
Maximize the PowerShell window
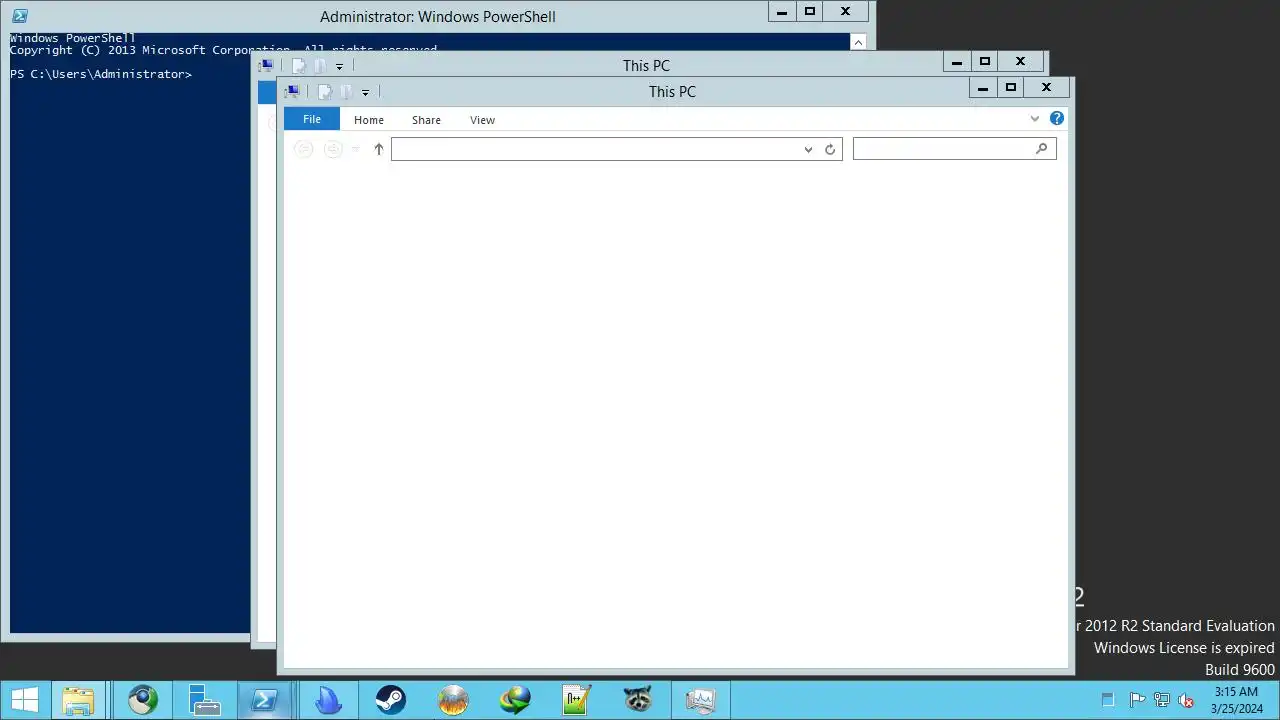pyautogui.click(x=810, y=12)
